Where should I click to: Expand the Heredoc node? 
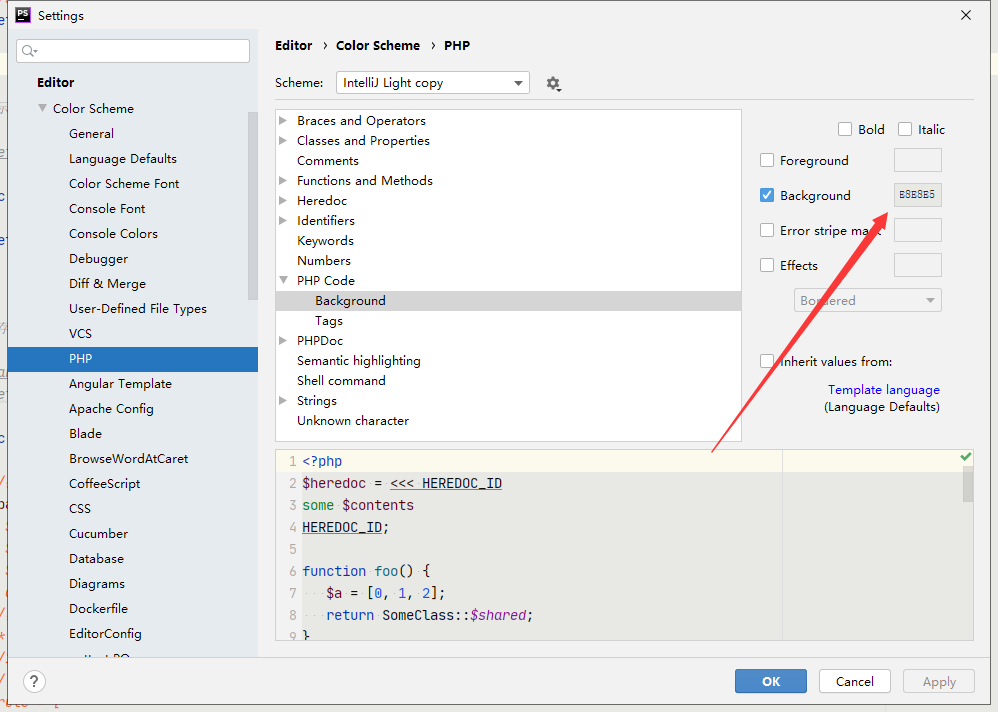pos(283,200)
